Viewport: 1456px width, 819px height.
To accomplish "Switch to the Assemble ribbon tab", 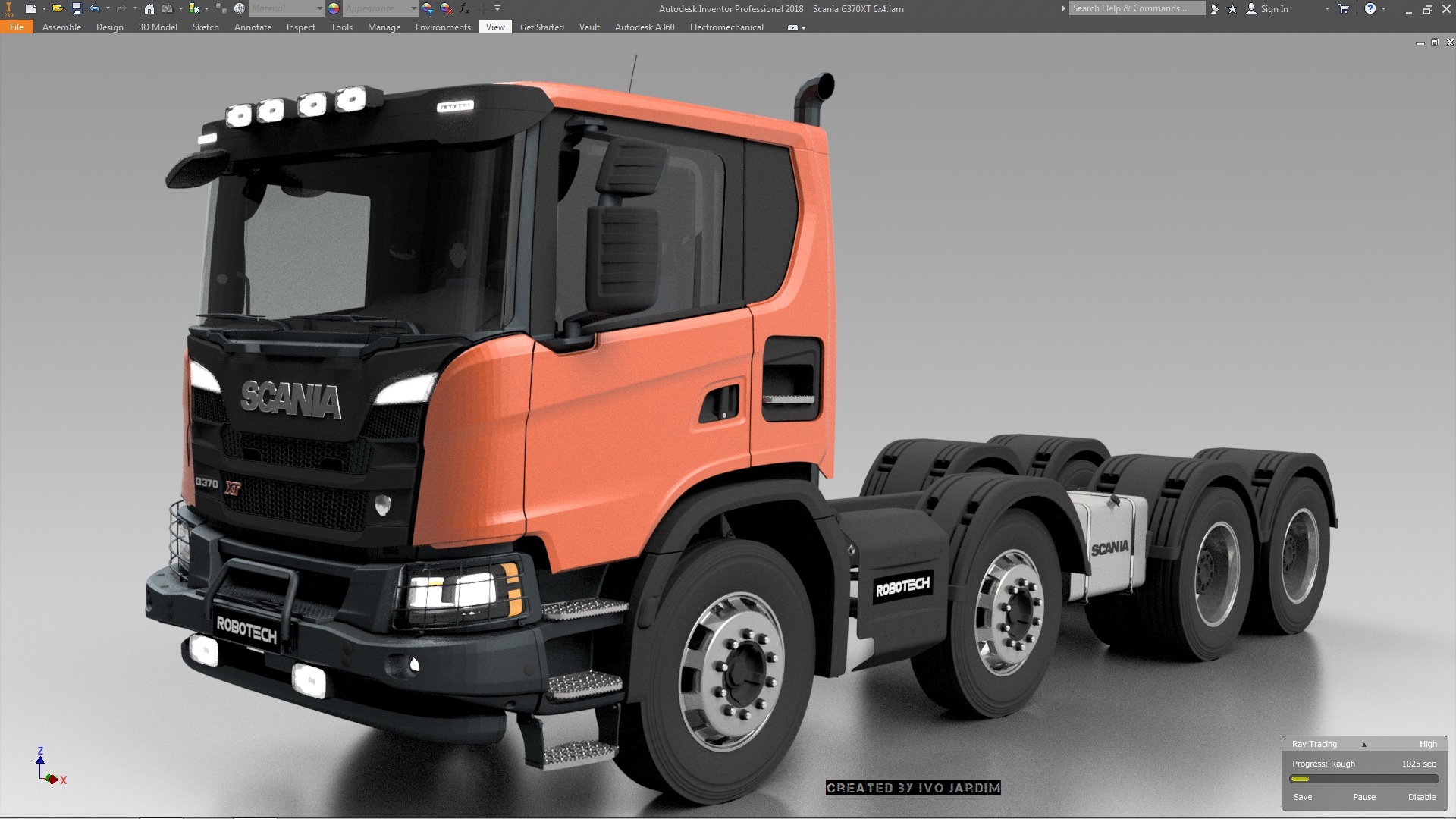I will pyautogui.click(x=61, y=27).
